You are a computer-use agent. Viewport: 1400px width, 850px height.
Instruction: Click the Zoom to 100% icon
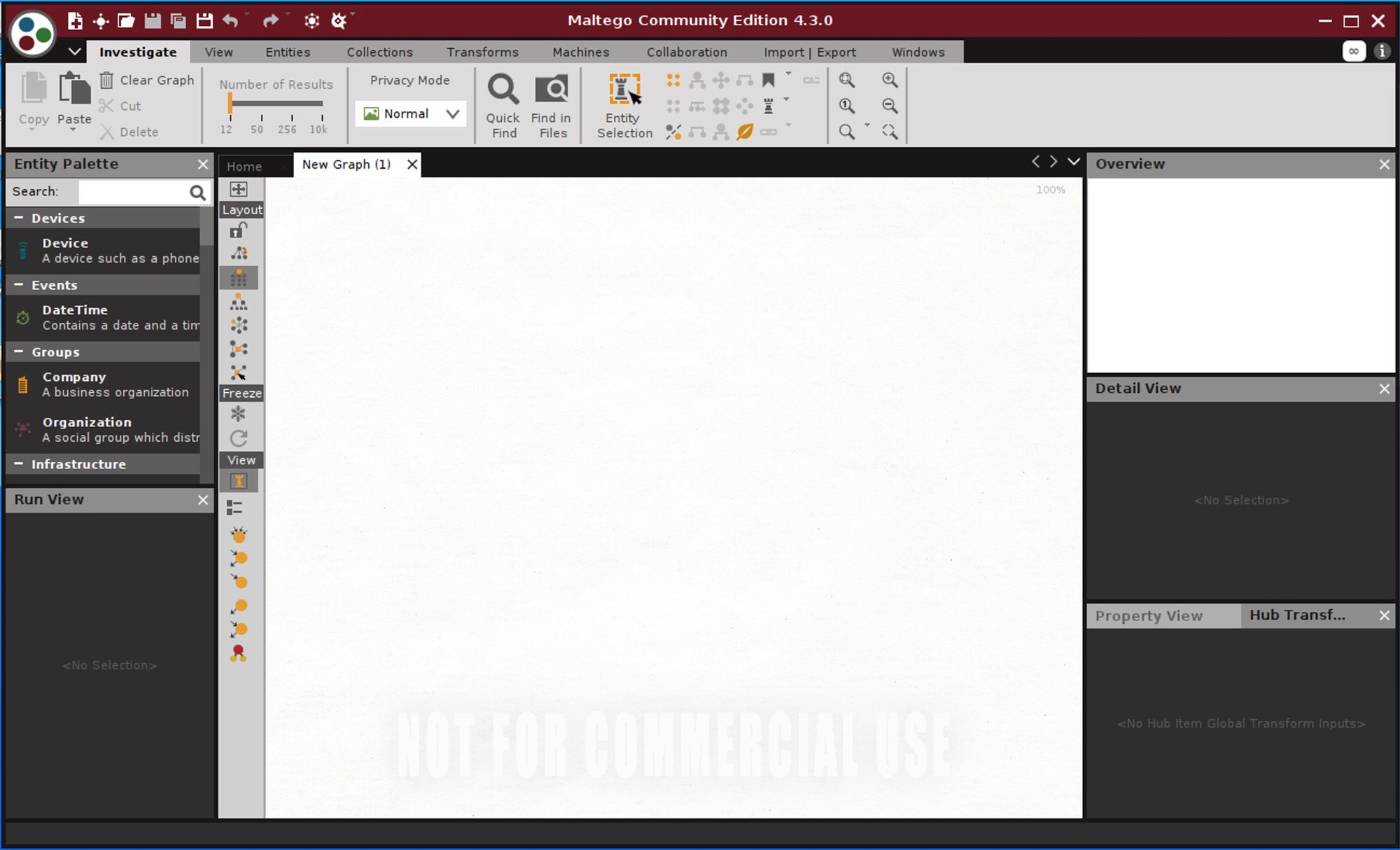pos(846,106)
